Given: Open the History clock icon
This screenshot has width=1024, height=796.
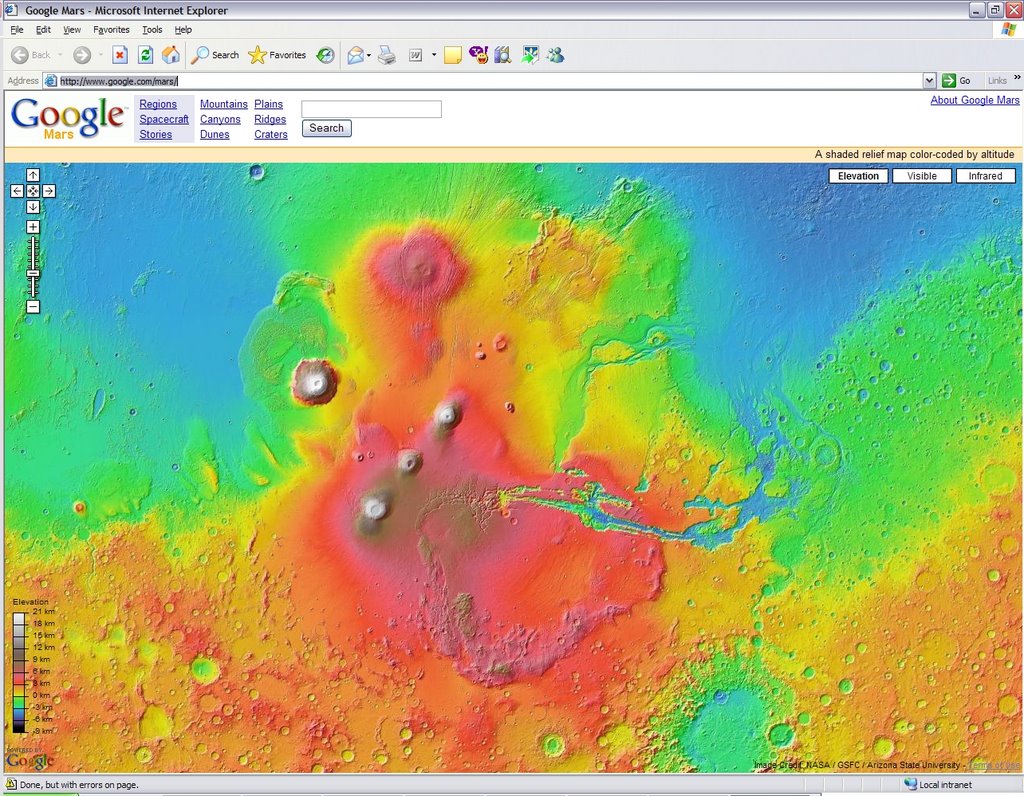Looking at the screenshot, I should (325, 56).
